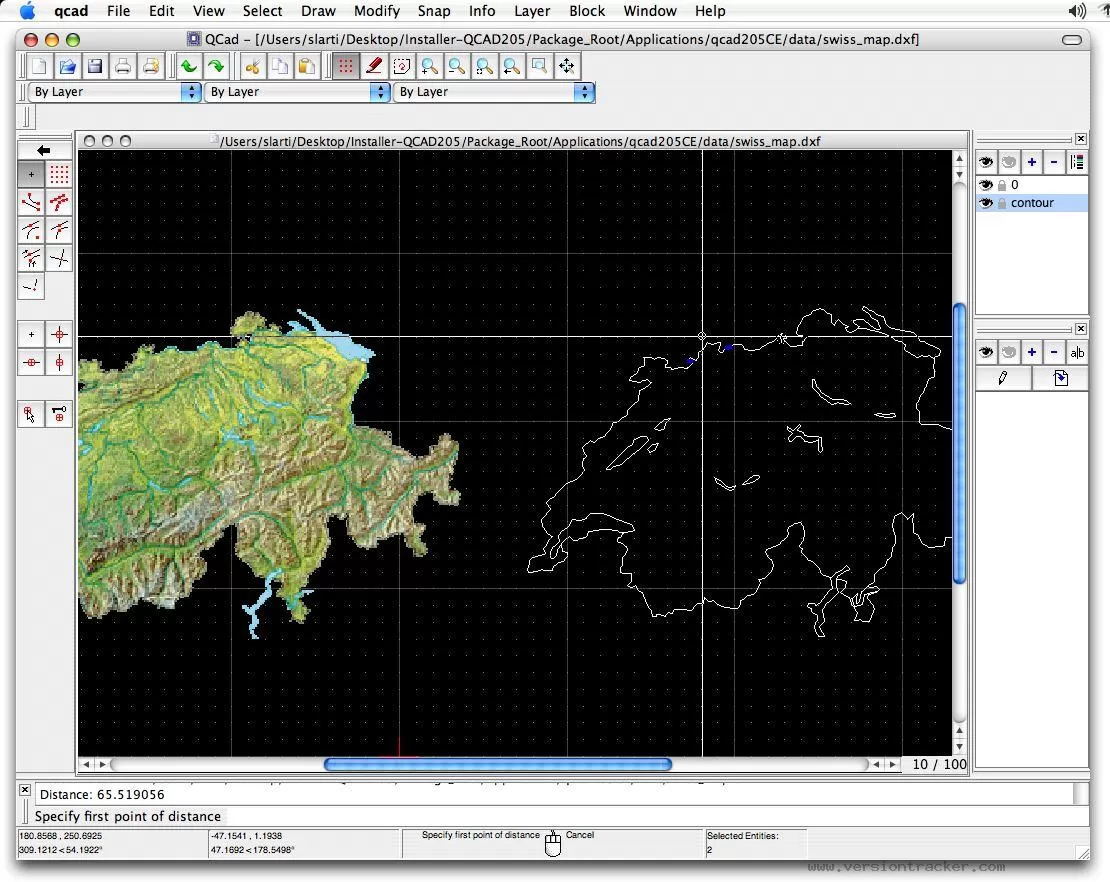Open the rightmost By Layer dropdown
Screen dimensions: 1110x882
(494, 92)
